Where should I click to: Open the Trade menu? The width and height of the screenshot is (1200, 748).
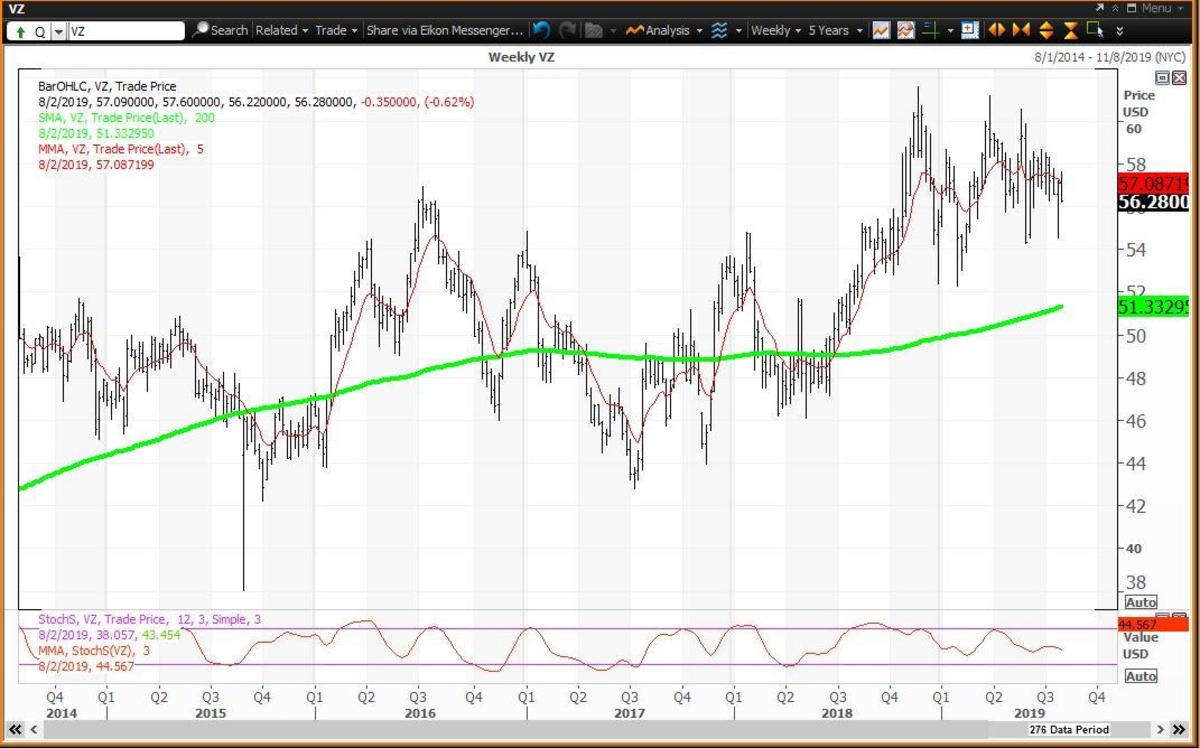click(x=336, y=30)
